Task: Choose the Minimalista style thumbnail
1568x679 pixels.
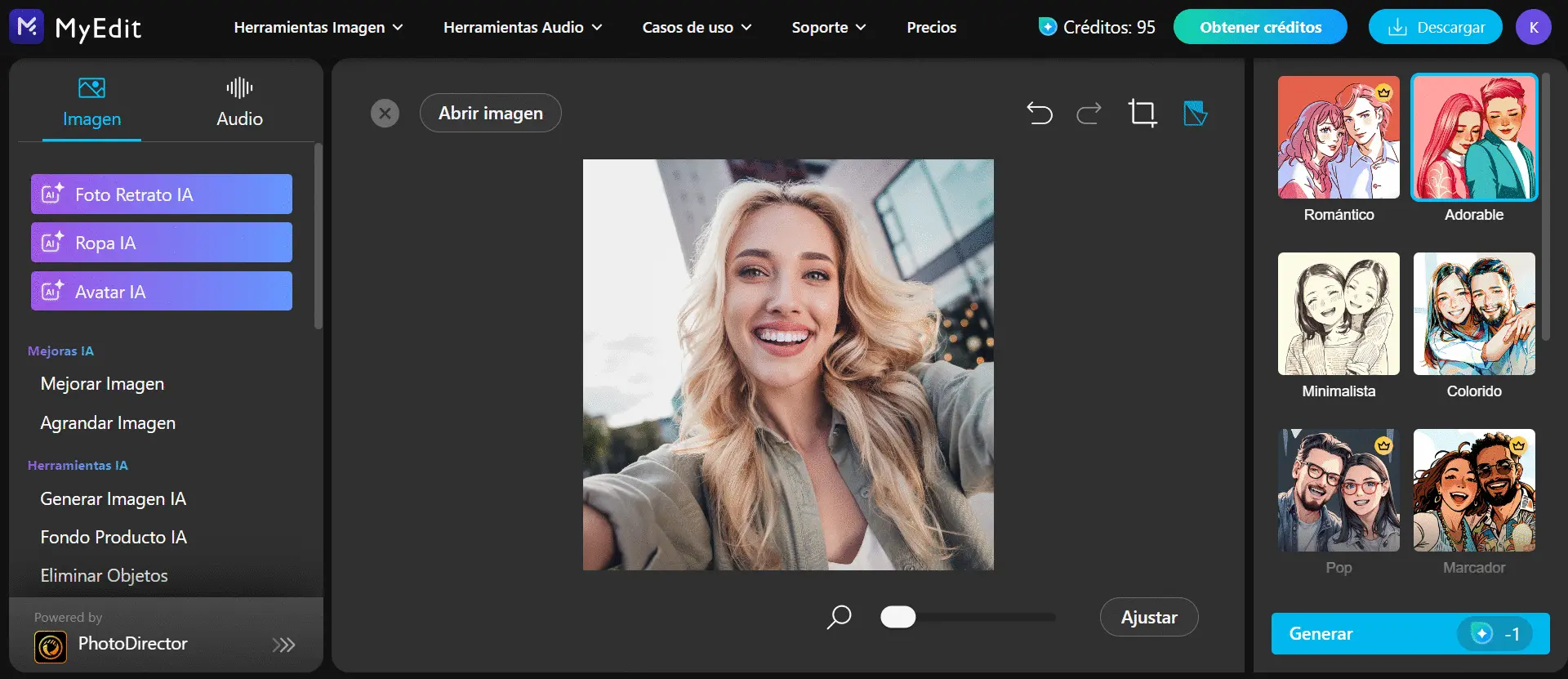Action: click(x=1339, y=314)
